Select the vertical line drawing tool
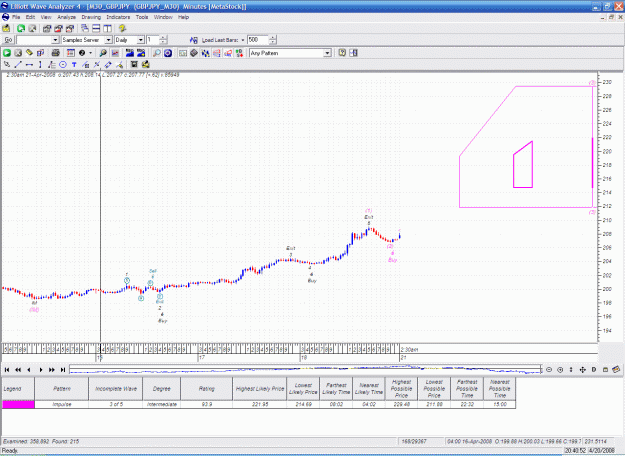This screenshot has height=456, width=625. (x=40, y=64)
